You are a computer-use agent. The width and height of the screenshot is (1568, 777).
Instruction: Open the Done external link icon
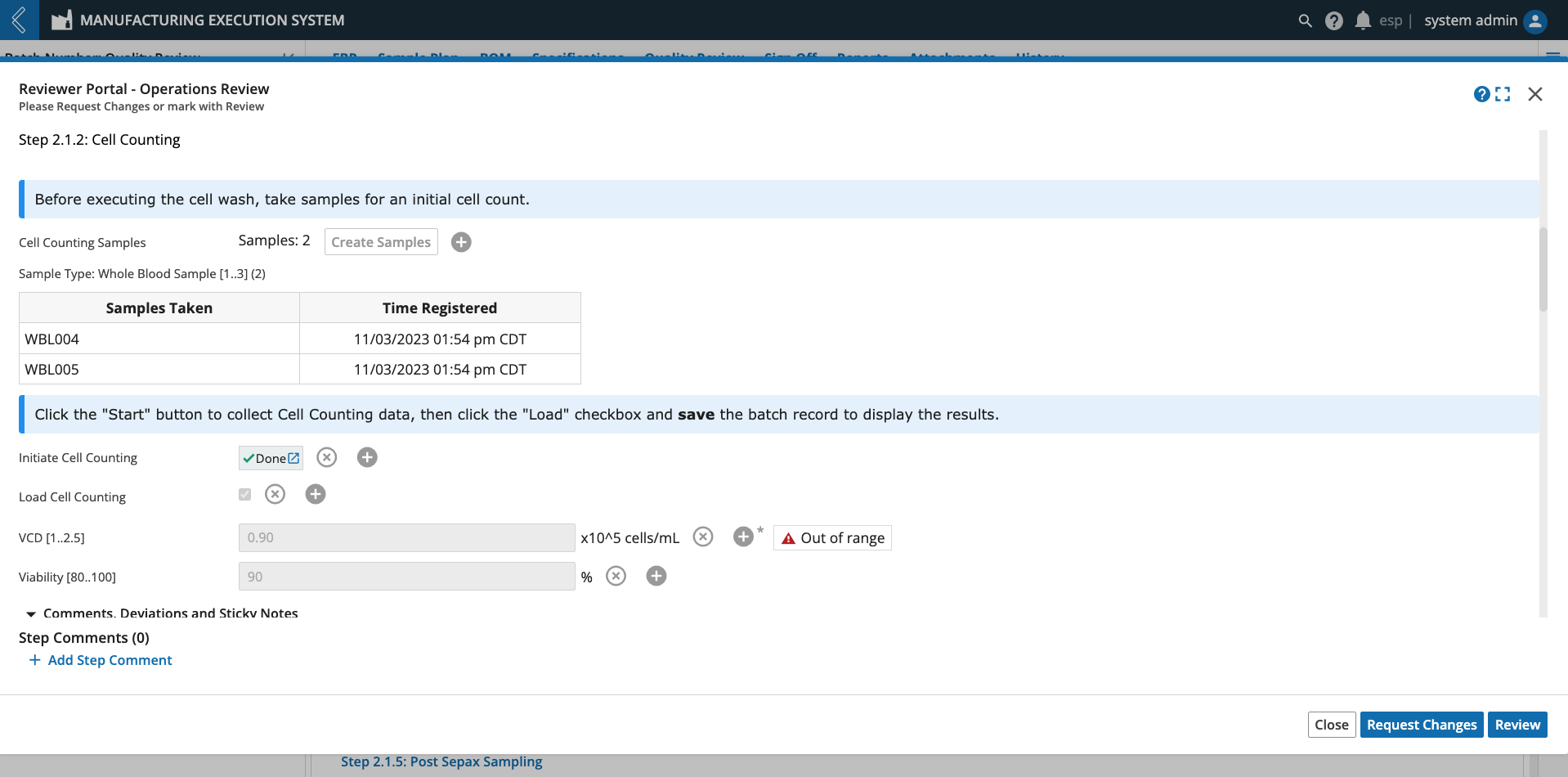[293, 458]
